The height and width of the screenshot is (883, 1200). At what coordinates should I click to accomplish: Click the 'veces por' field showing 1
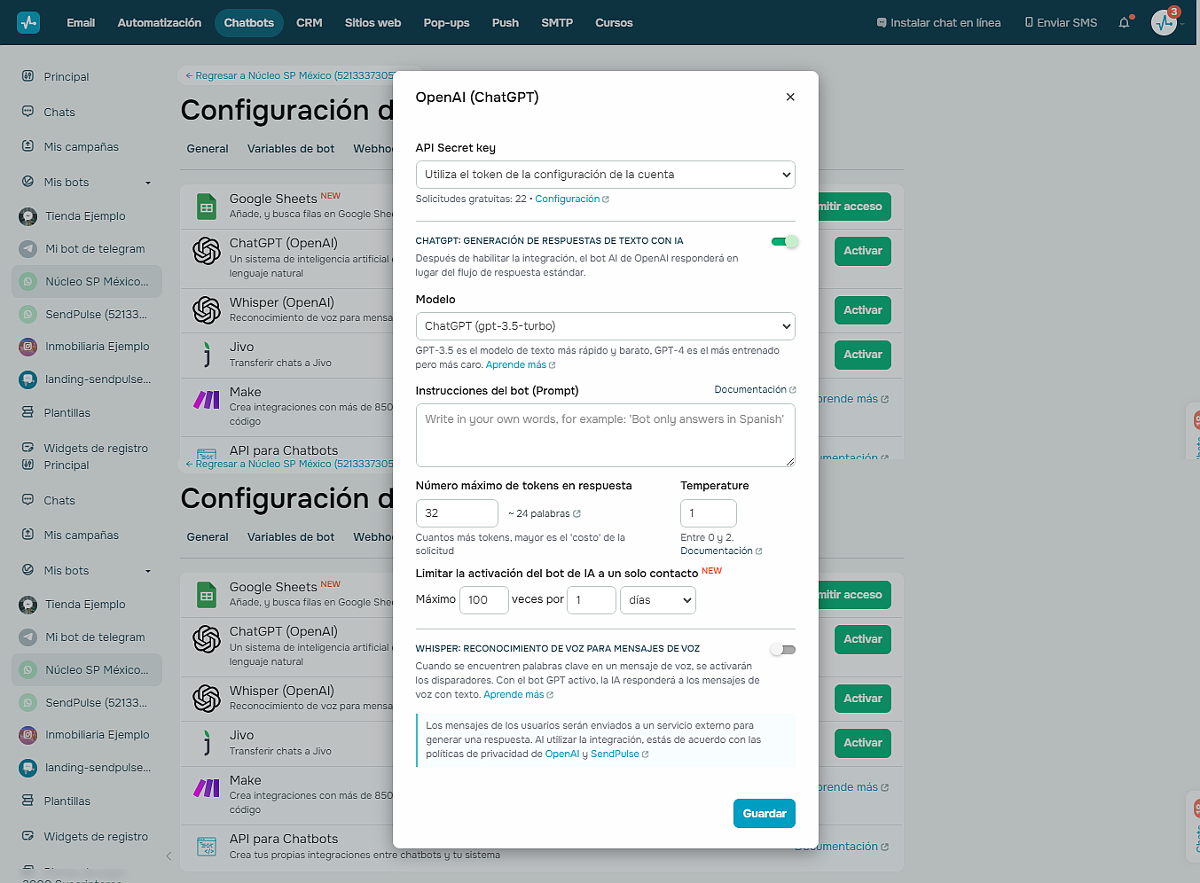click(x=591, y=600)
